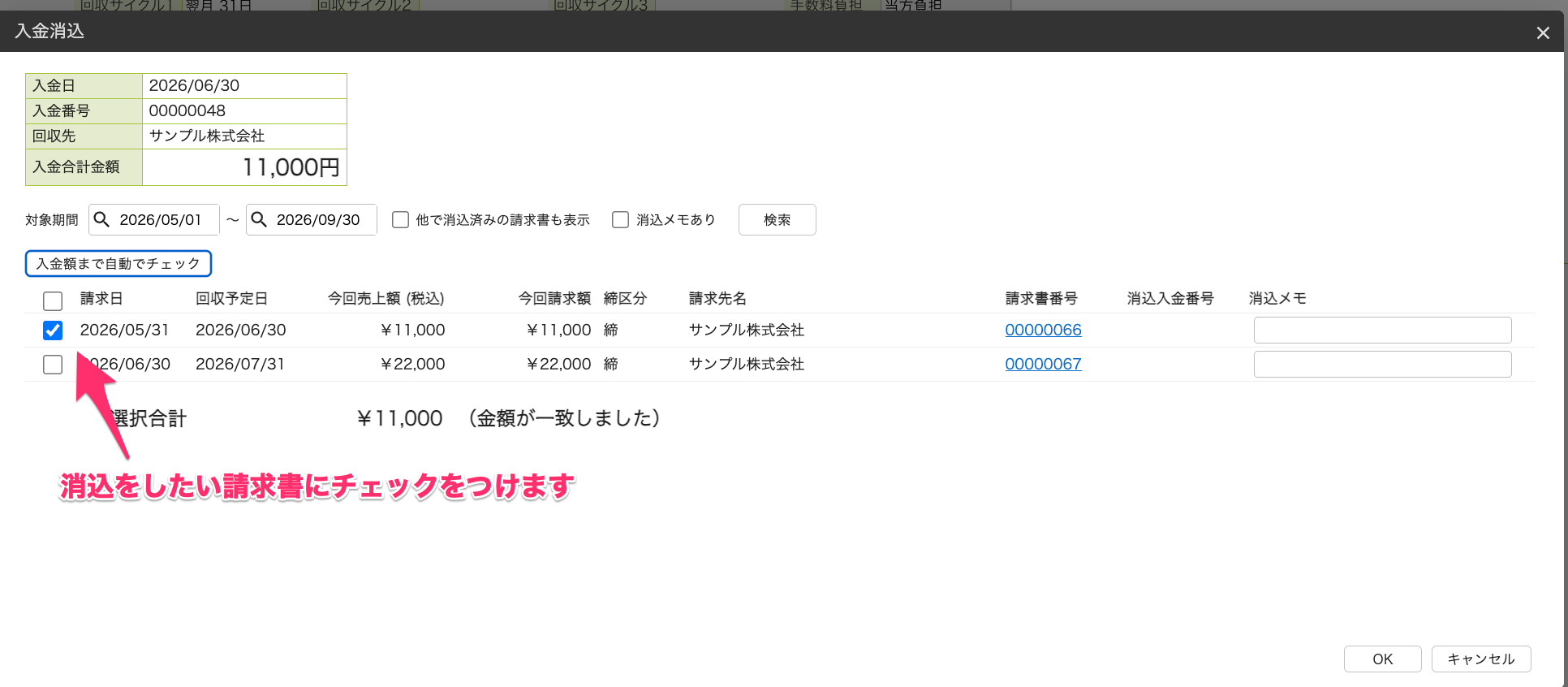The width and height of the screenshot is (1568, 687).
Task: Click the 回収予定日 cell 2026/07/31
Action: coord(240,364)
